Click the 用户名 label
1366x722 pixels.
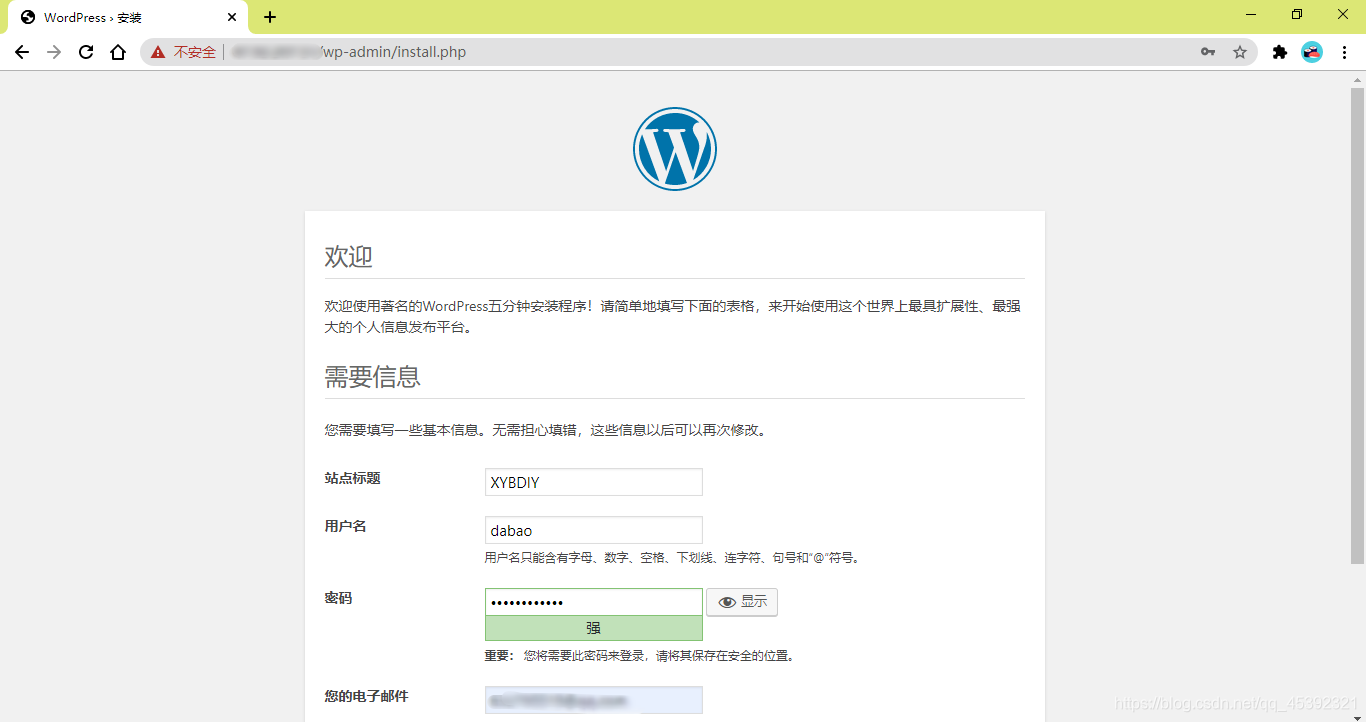(x=346, y=526)
